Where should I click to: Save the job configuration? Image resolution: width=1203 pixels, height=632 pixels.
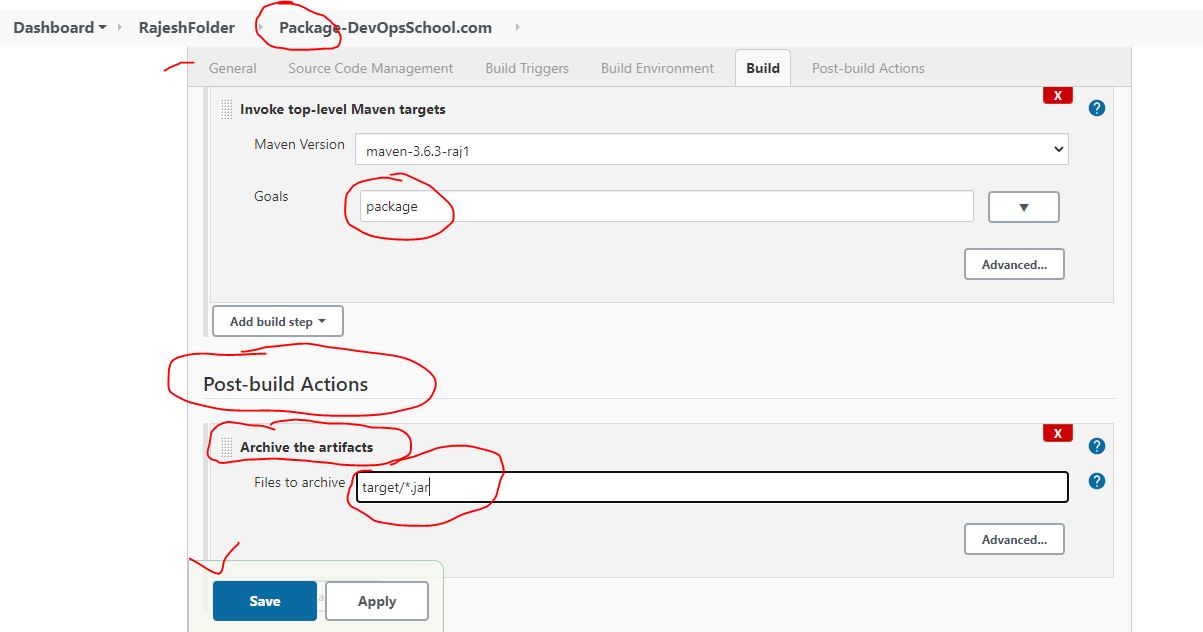pos(264,600)
